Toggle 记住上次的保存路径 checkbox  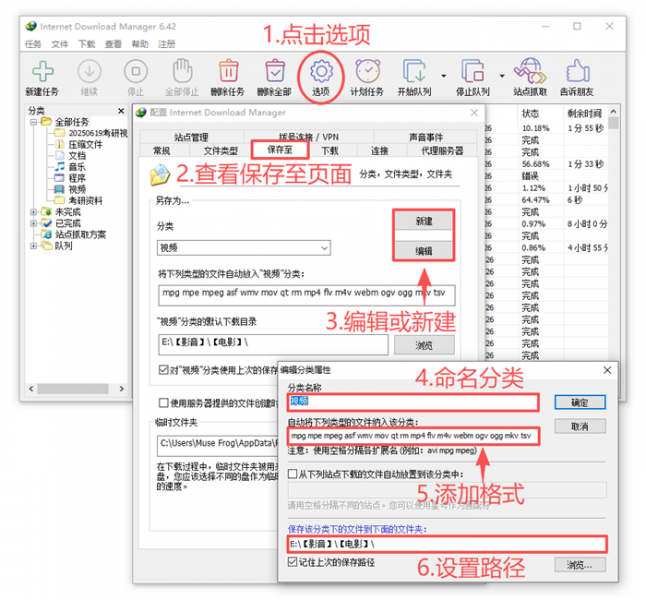click(x=293, y=562)
